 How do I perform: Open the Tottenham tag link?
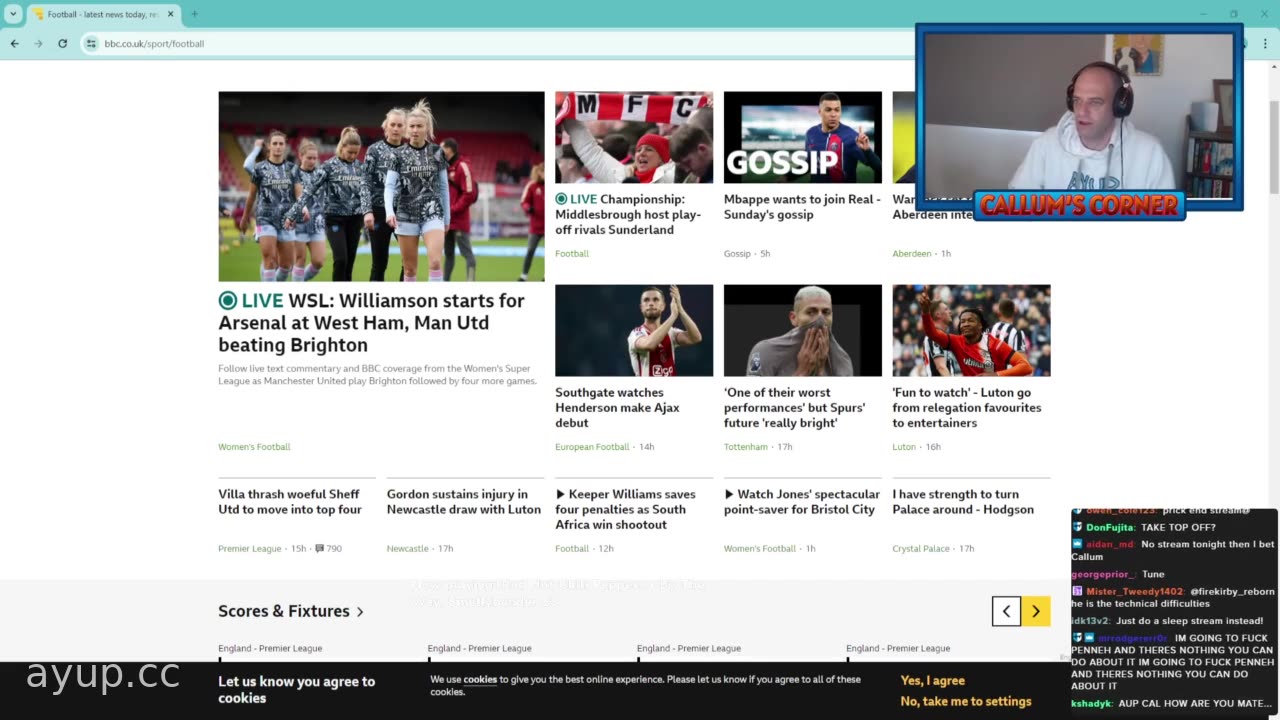coord(746,447)
